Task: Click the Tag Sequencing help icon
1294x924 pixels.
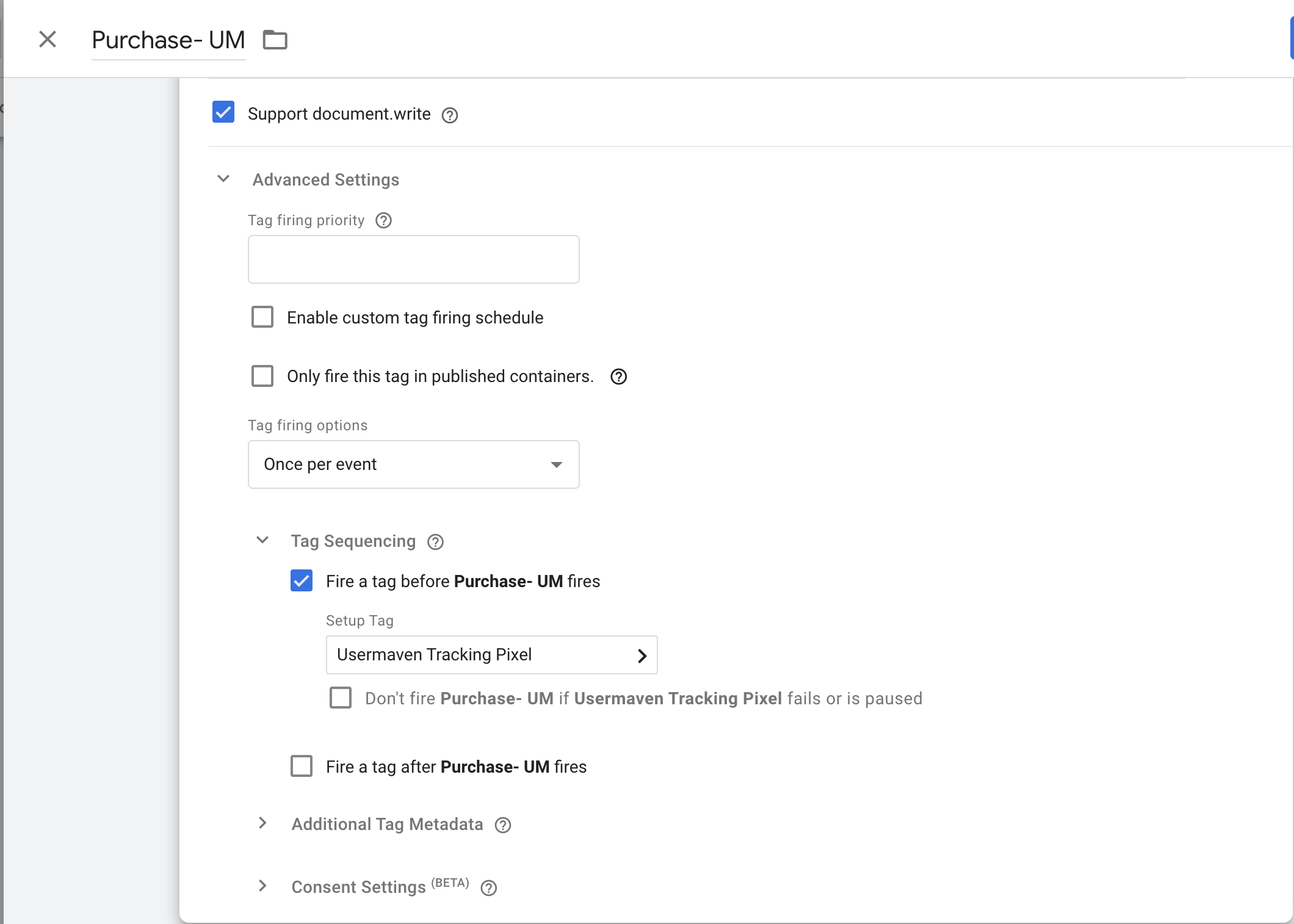Action: 435,541
